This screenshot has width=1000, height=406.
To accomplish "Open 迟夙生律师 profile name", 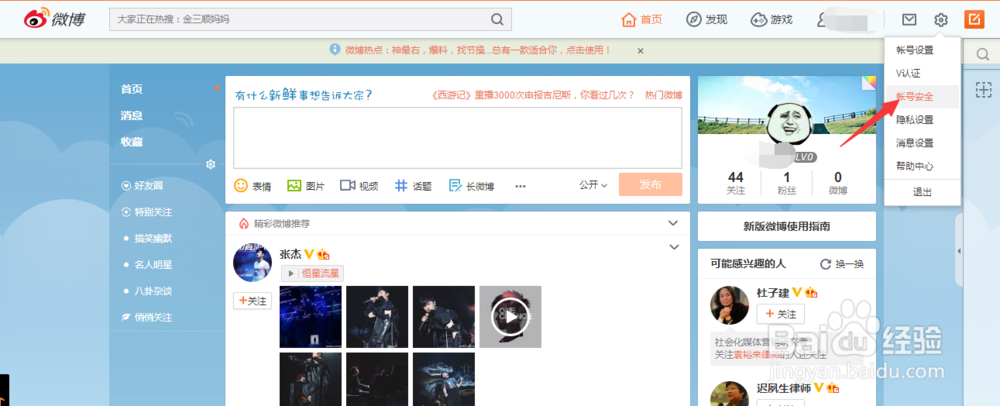I will pyautogui.click(x=784, y=388).
